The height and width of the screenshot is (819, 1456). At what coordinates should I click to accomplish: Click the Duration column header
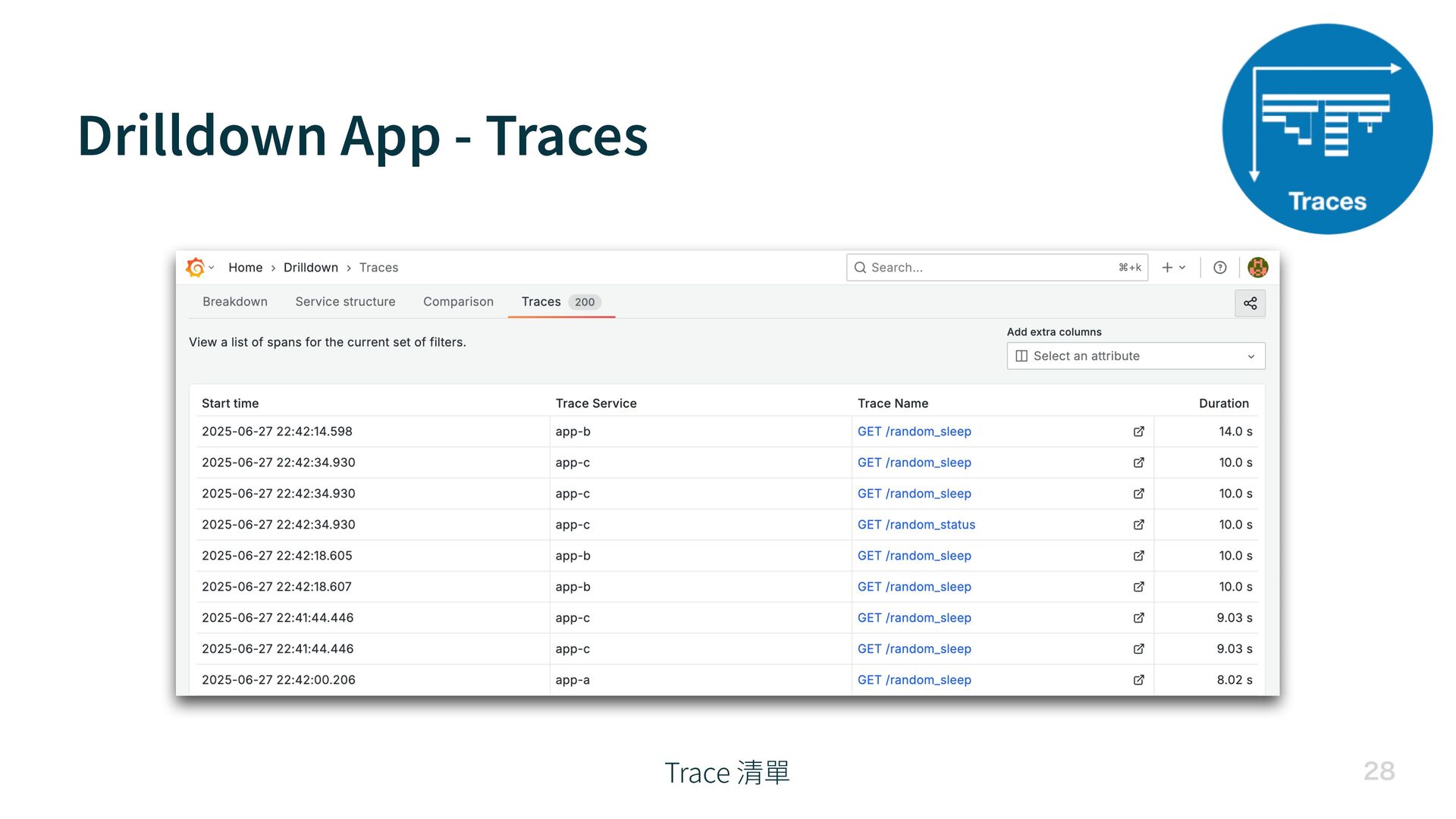pos(1223,403)
